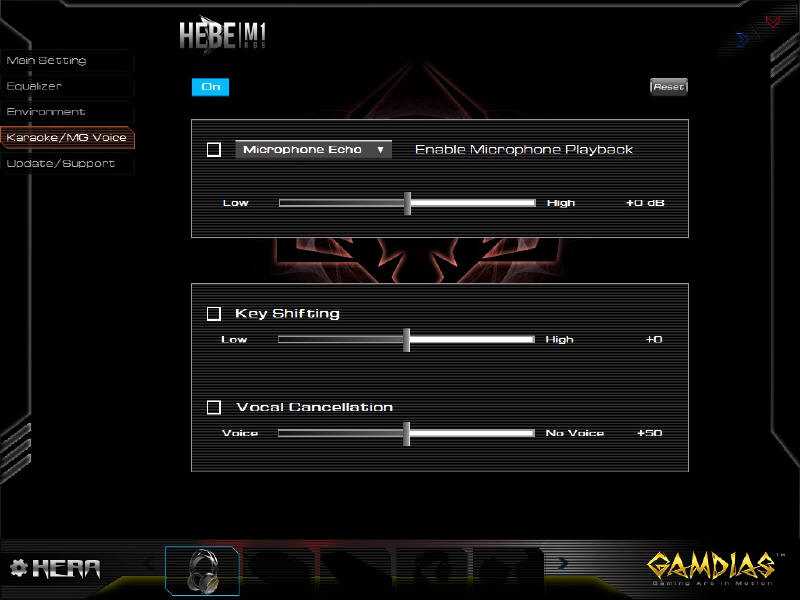Image resolution: width=800 pixels, height=600 pixels.
Task: Click the left arrow of the device carousel
Action: click(150, 563)
